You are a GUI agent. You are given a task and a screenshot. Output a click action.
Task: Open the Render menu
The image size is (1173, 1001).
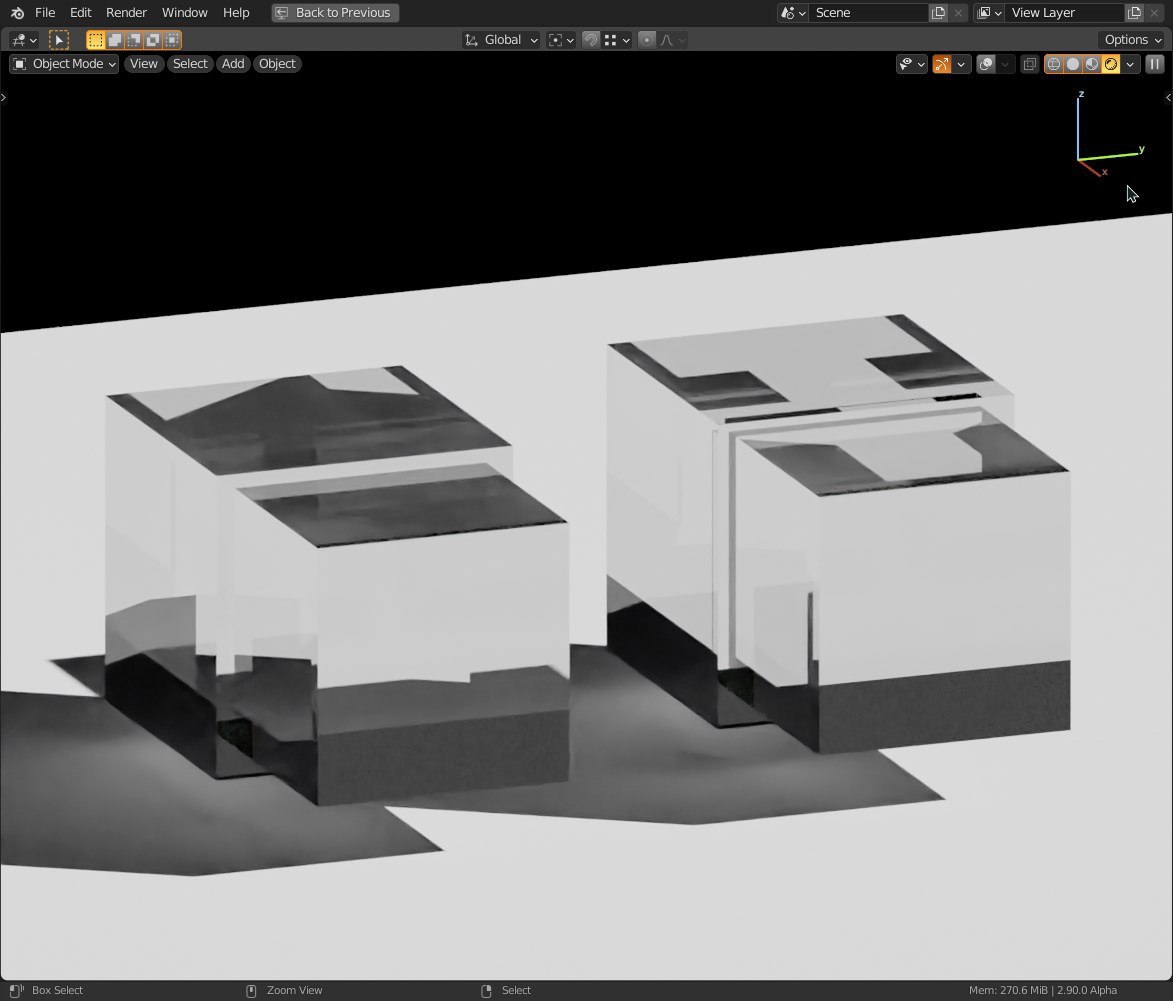tap(126, 13)
